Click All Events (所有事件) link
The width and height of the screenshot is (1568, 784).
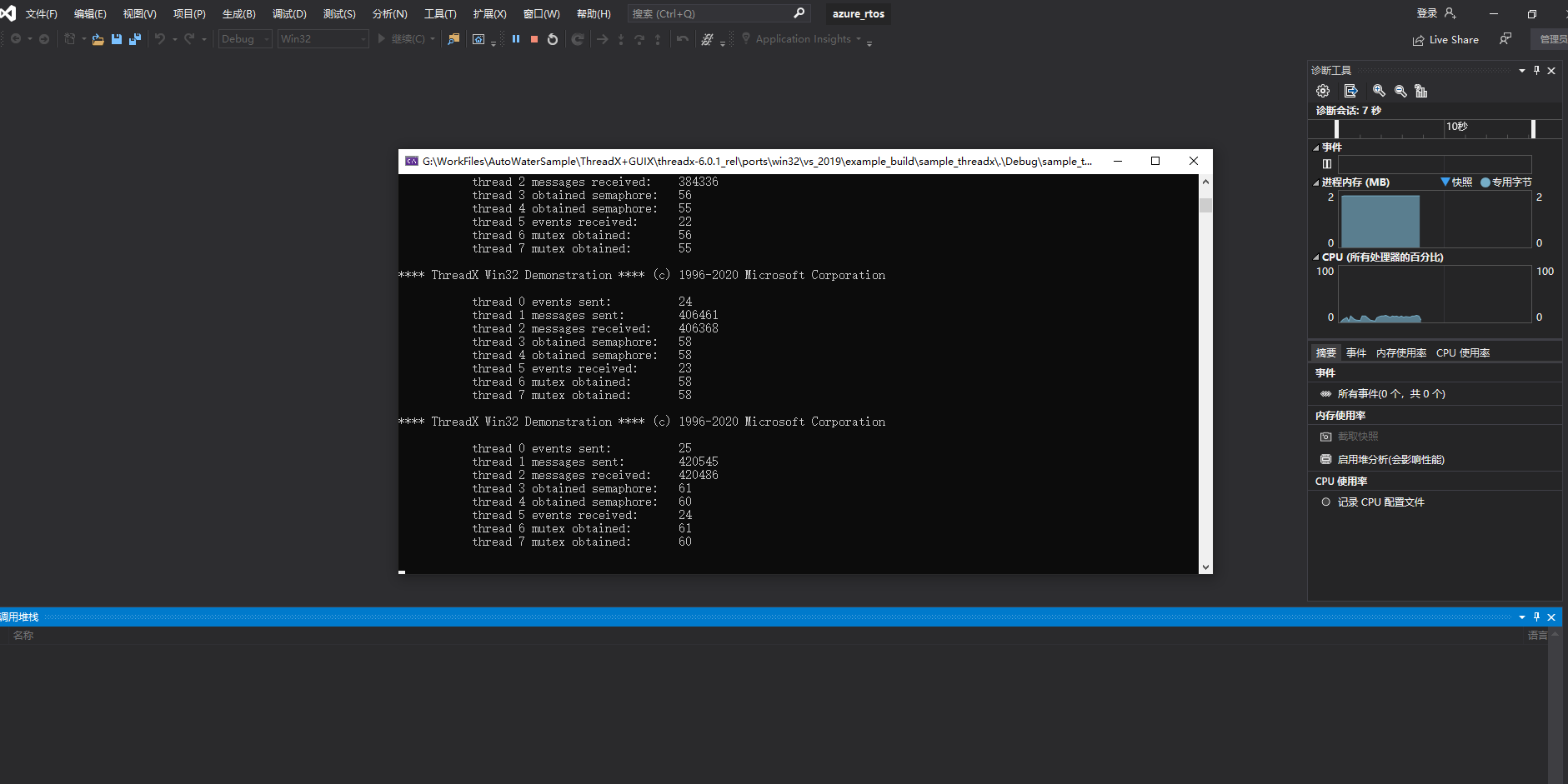tap(1391, 394)
